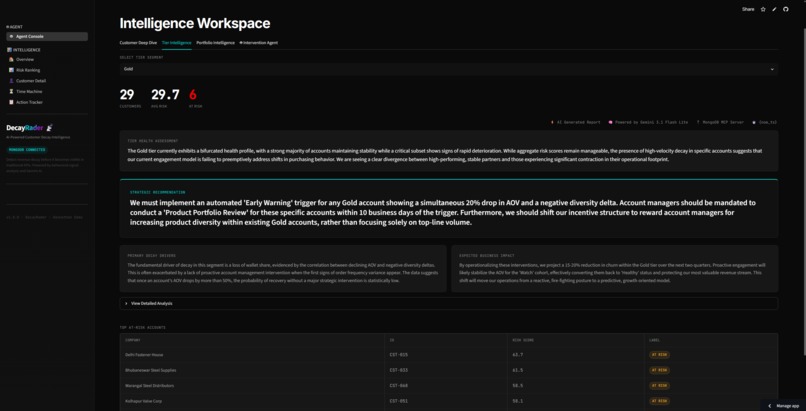Click the At Risk badge for Delhi Fastener House
The height and width of the screenshot is (411, 806).
[660, 355]
